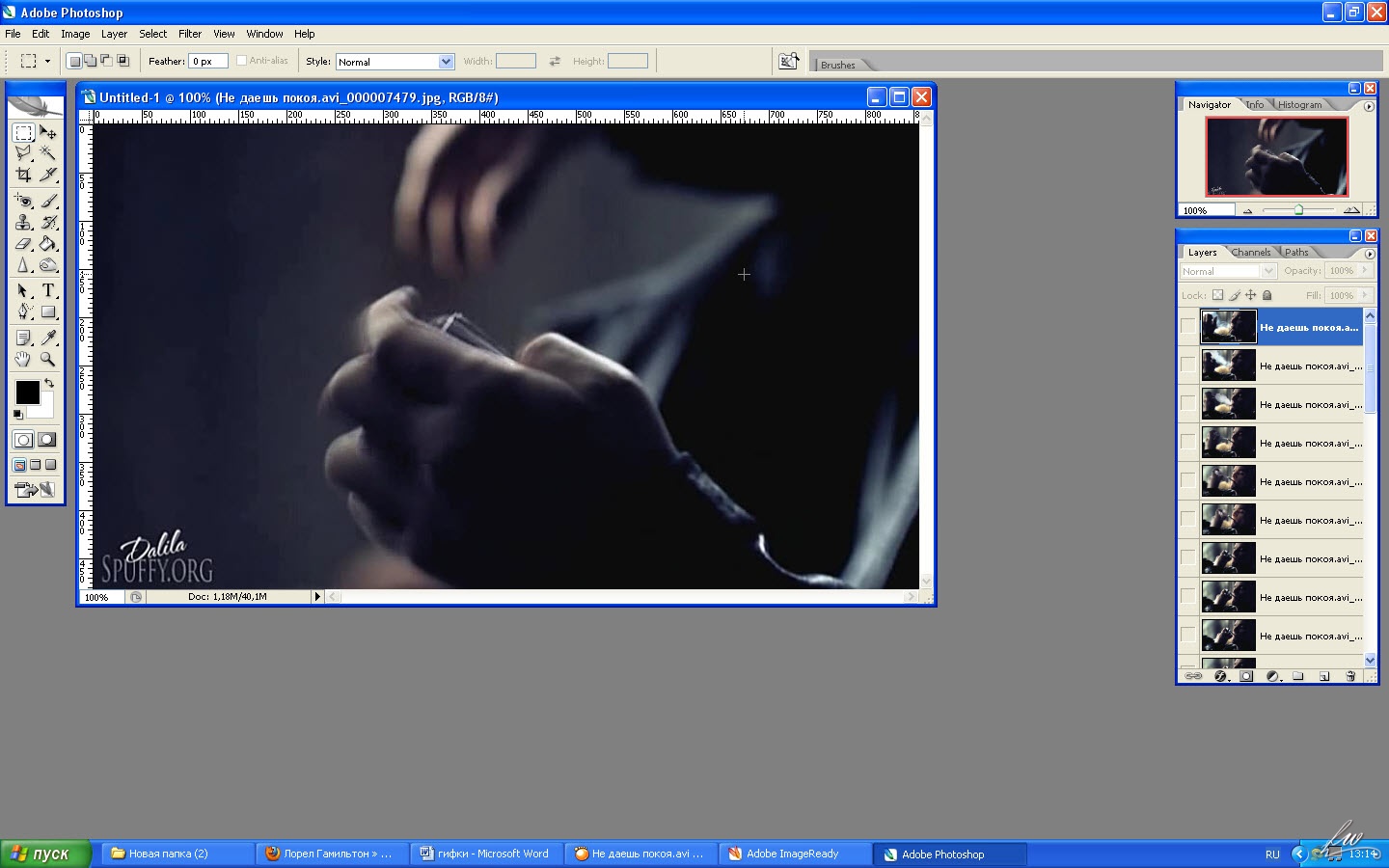Enable Quick Mask mode
Screen dimensions: 1389x868
pos(46,440)
